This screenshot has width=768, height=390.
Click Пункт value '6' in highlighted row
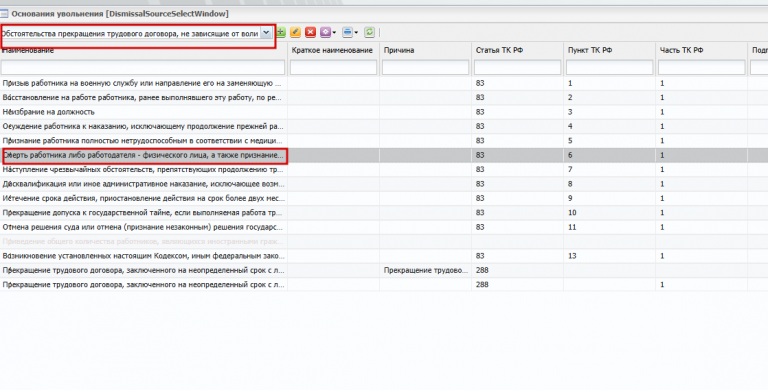[x=570, y=155]
